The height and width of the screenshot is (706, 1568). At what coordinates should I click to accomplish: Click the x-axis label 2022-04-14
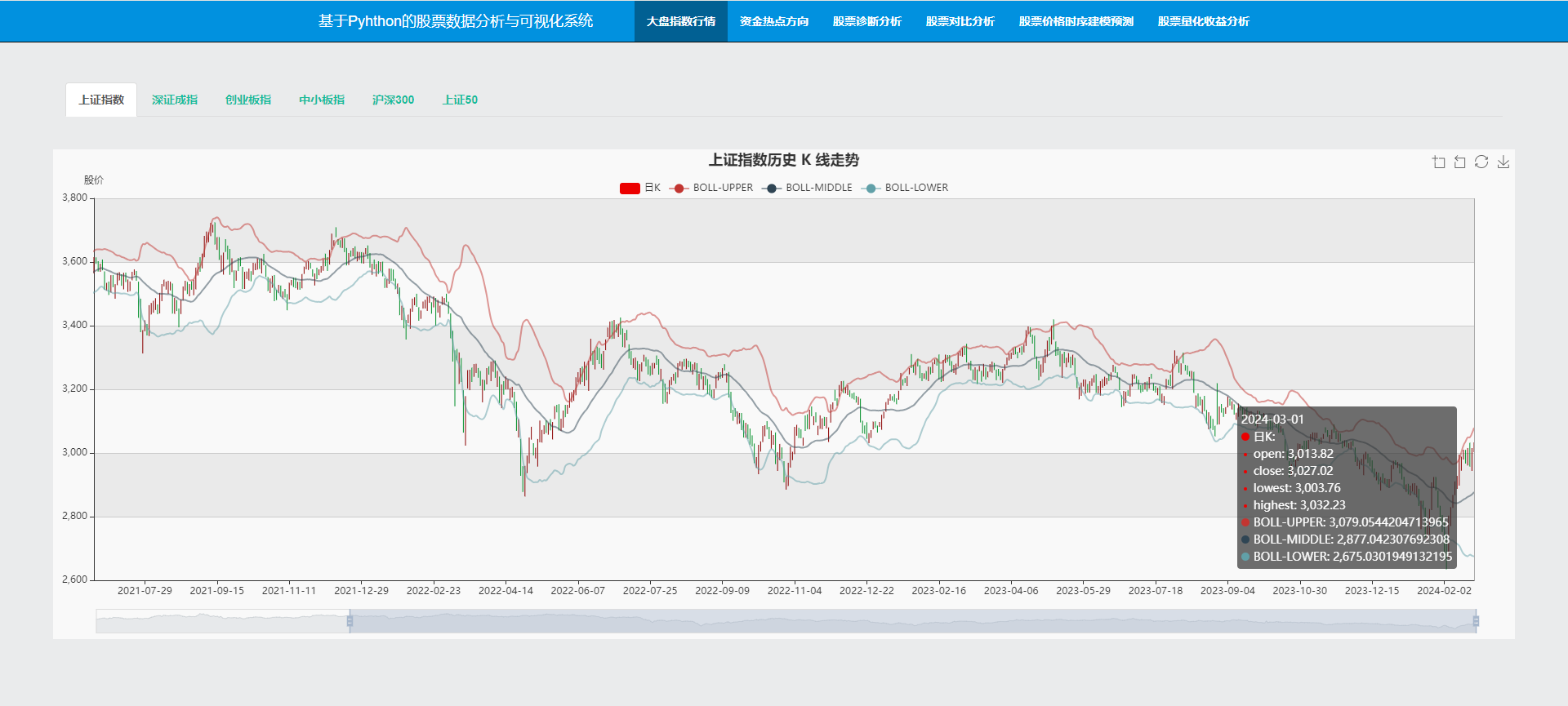(506, 591)
